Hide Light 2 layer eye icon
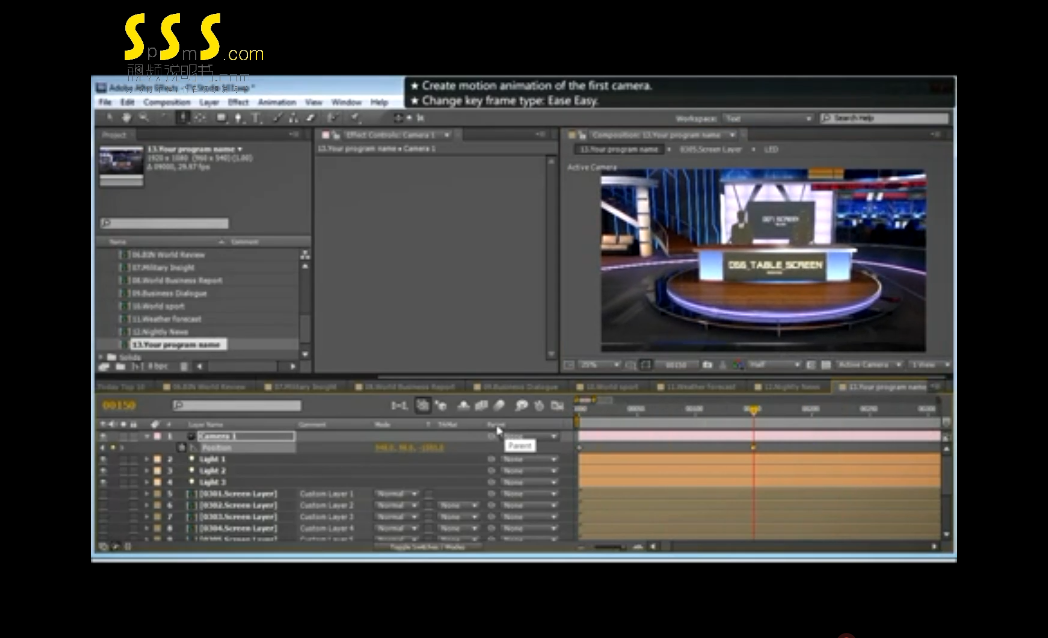The image size is (1048, 638). 103,471
